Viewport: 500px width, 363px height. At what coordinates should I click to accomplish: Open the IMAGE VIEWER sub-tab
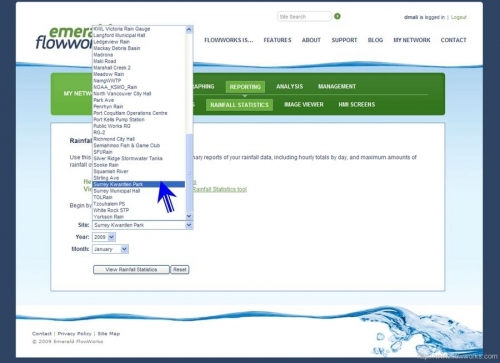(x=304, y=105)
